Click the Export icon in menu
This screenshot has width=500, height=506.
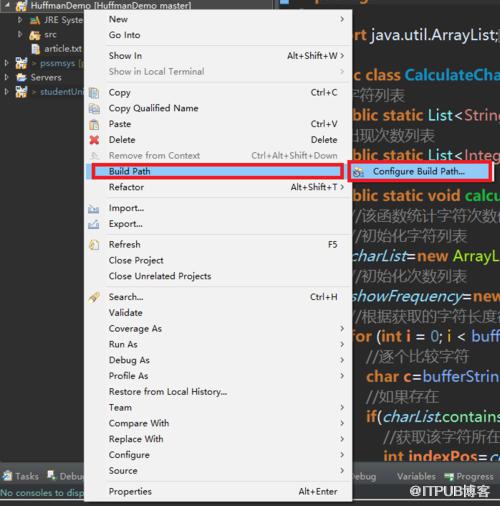[x=94, y=224]
